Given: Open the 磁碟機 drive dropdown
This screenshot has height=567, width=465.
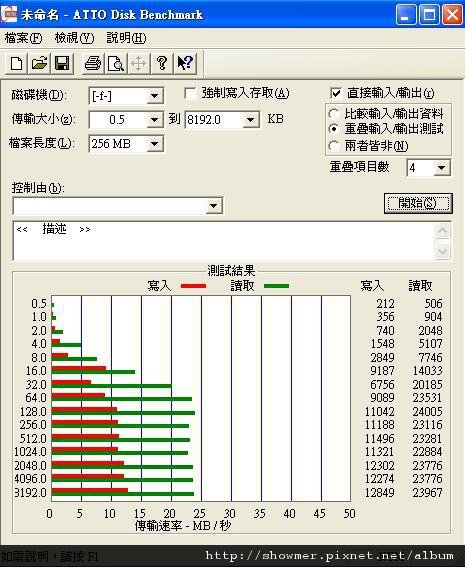Looking at the screenshot, I should [155, 96].
